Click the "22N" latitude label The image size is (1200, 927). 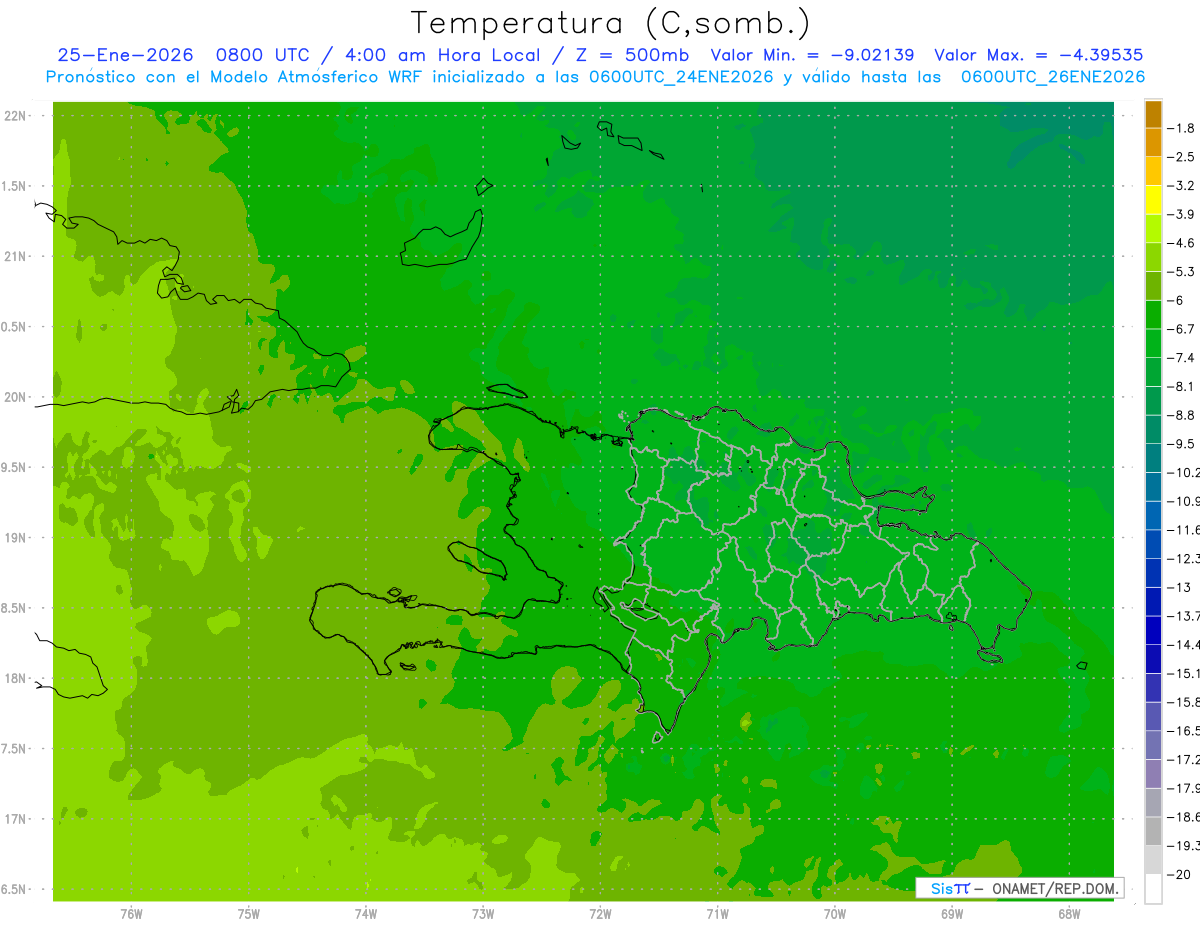(15, 116)
